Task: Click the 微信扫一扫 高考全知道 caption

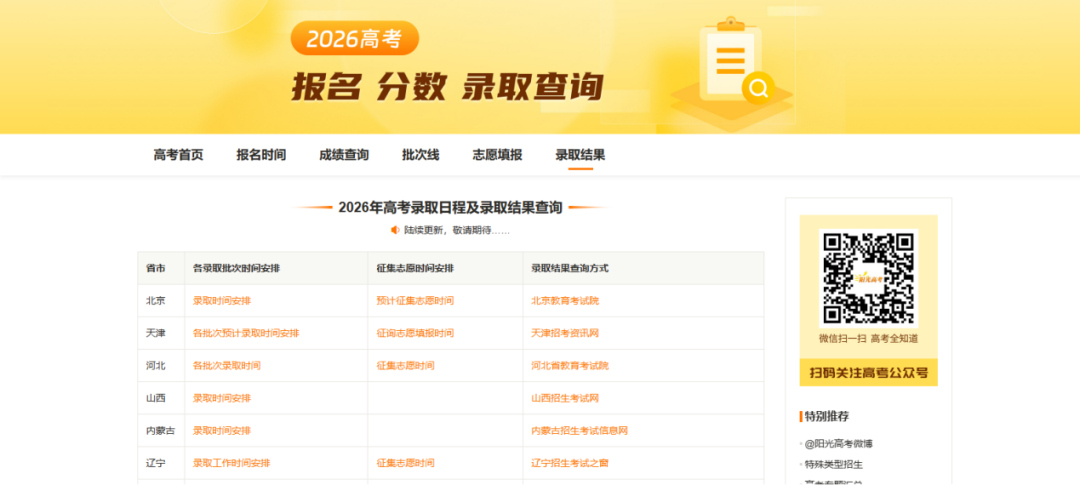Action: click(869, 339)
